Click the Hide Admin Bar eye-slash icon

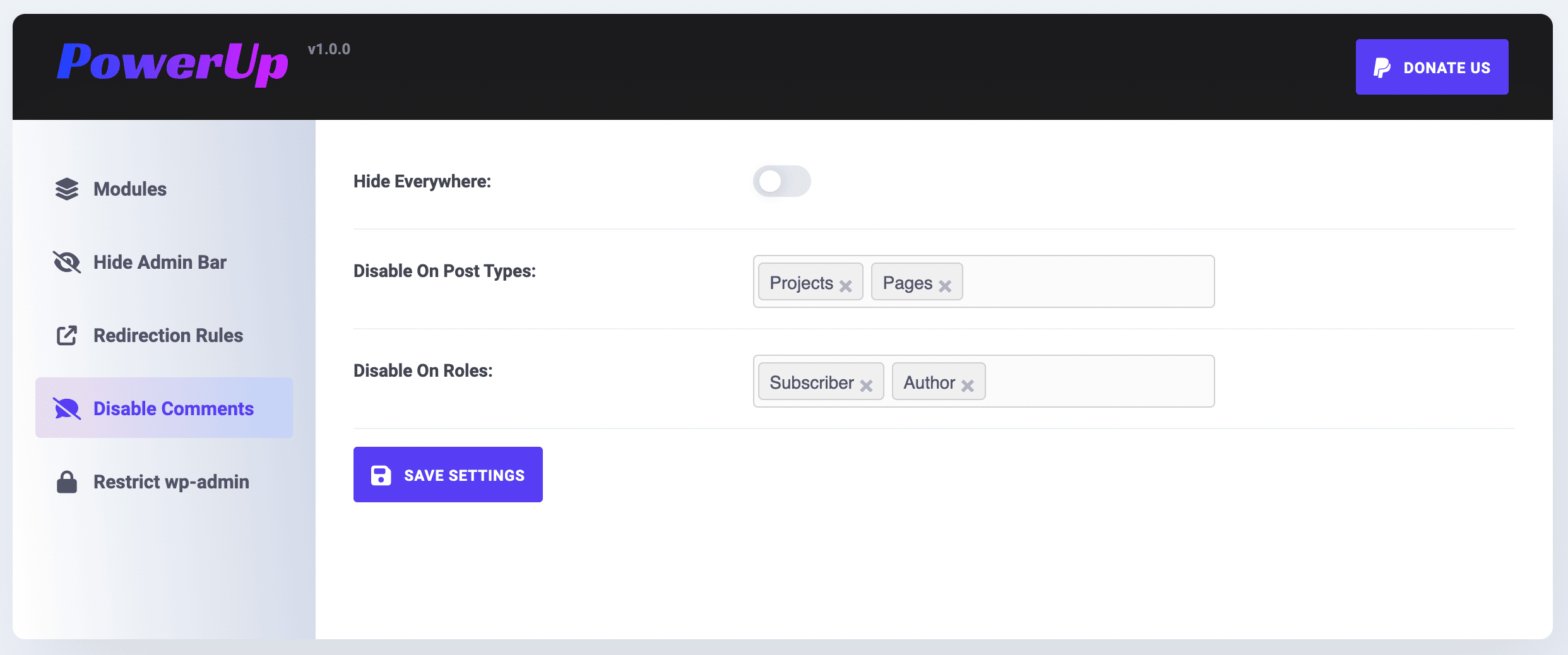click(x=67, y=262)
